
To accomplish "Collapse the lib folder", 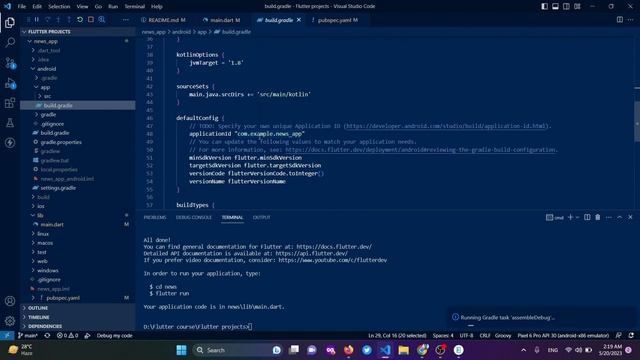I will [x=78, y=215].
